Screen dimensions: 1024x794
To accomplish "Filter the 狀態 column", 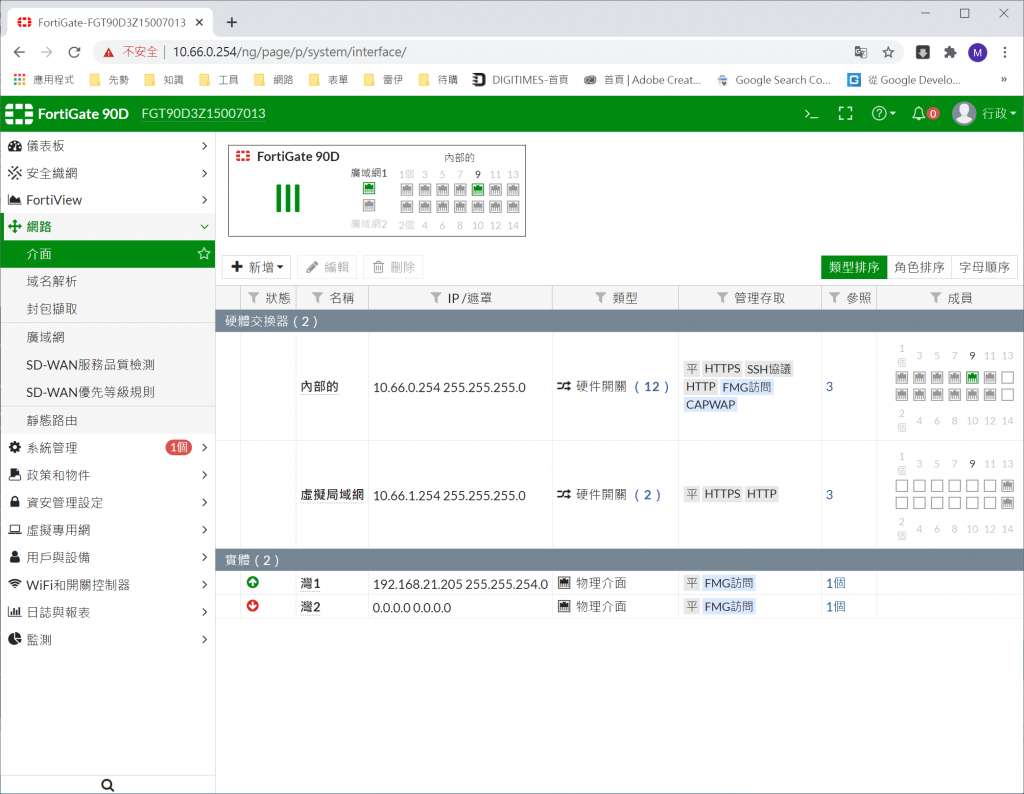I will click(254, 298).
